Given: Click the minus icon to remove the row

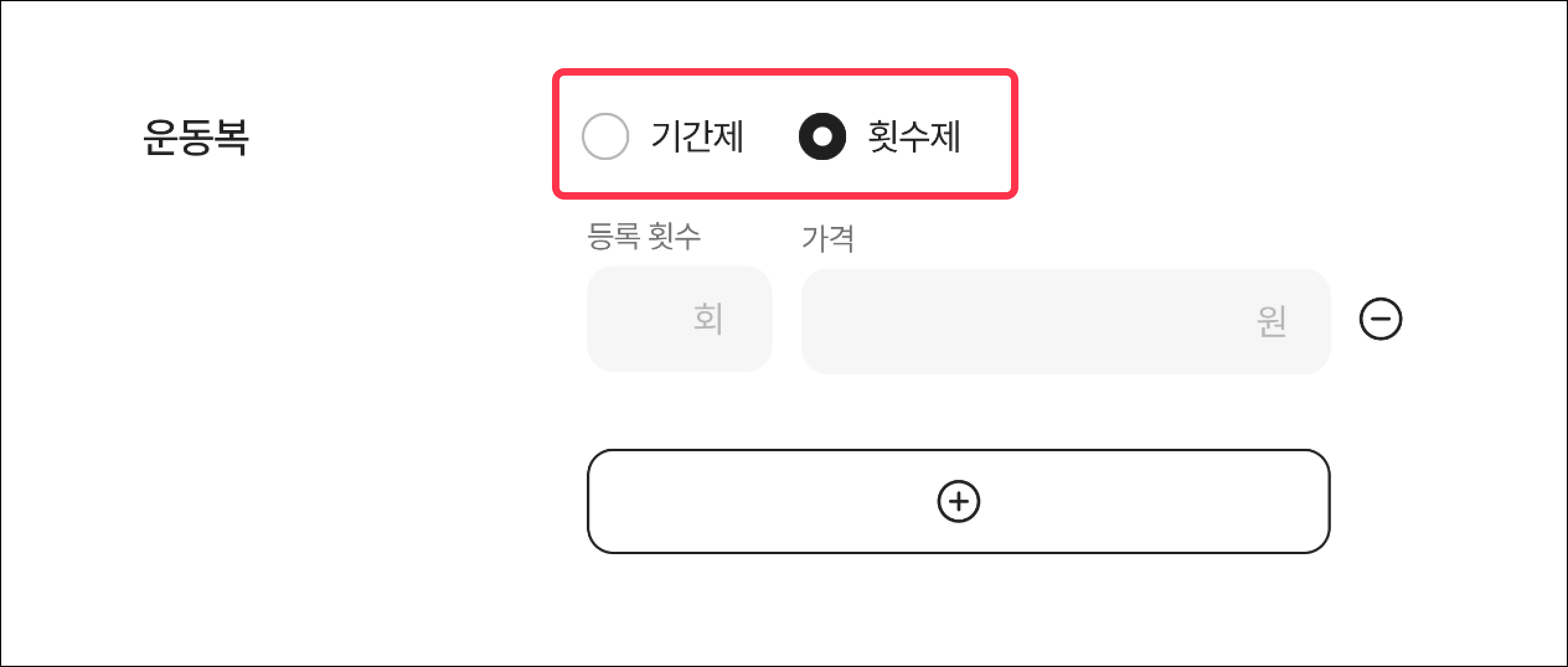Looking at the screenshot, I should point(1380,319).
